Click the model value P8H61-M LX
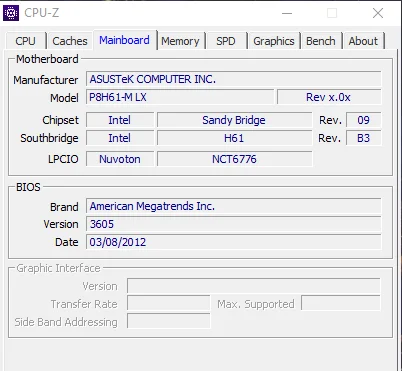Screen dimensions: 402x371 [180, 97]
